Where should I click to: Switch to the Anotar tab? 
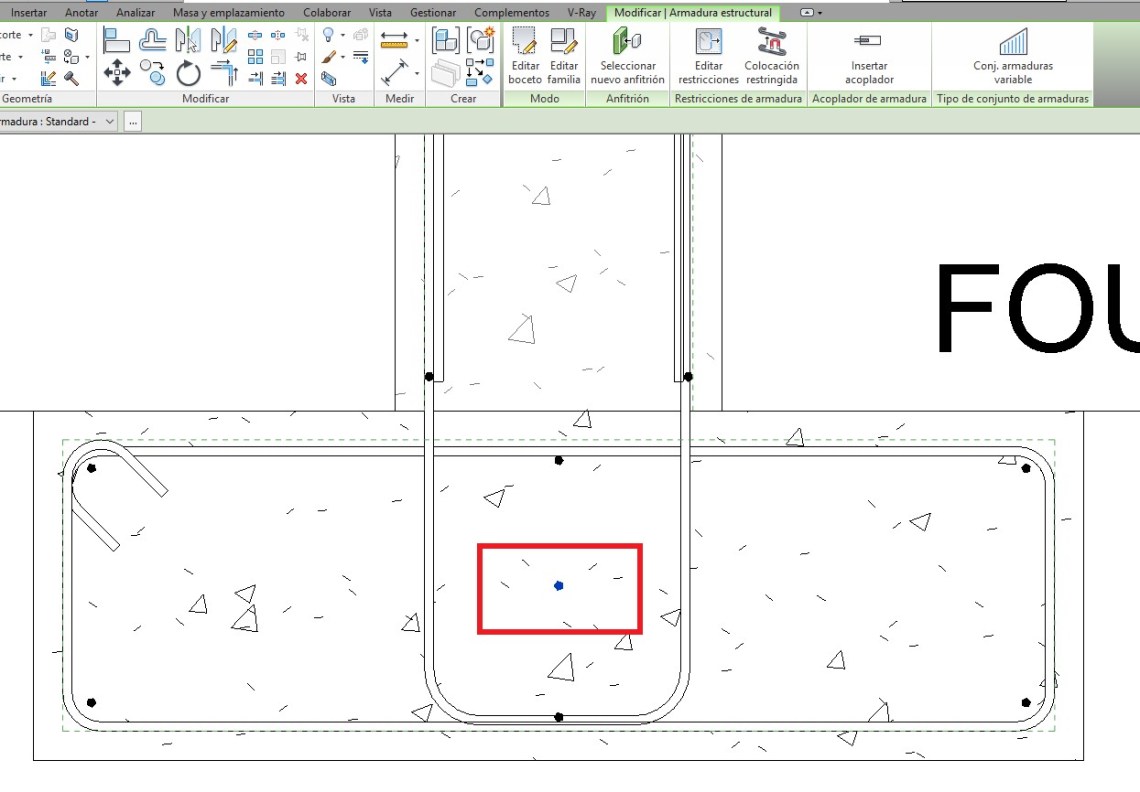click(81, 13)
